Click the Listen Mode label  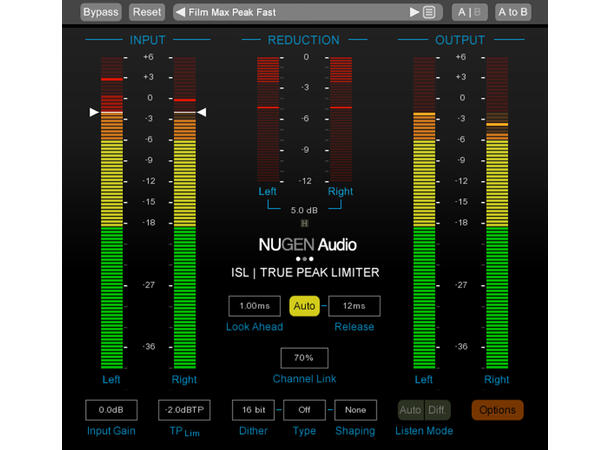(x=424, y=431)
